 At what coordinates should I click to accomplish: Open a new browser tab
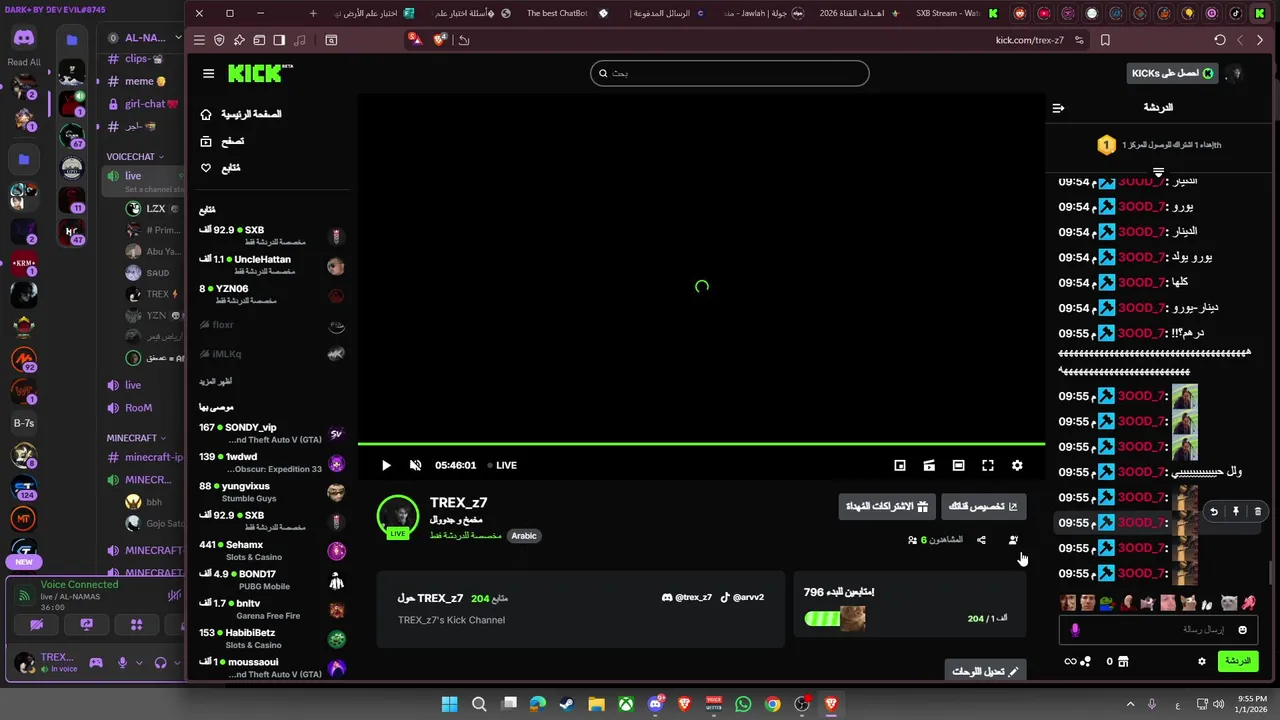[x=313, y=13]
